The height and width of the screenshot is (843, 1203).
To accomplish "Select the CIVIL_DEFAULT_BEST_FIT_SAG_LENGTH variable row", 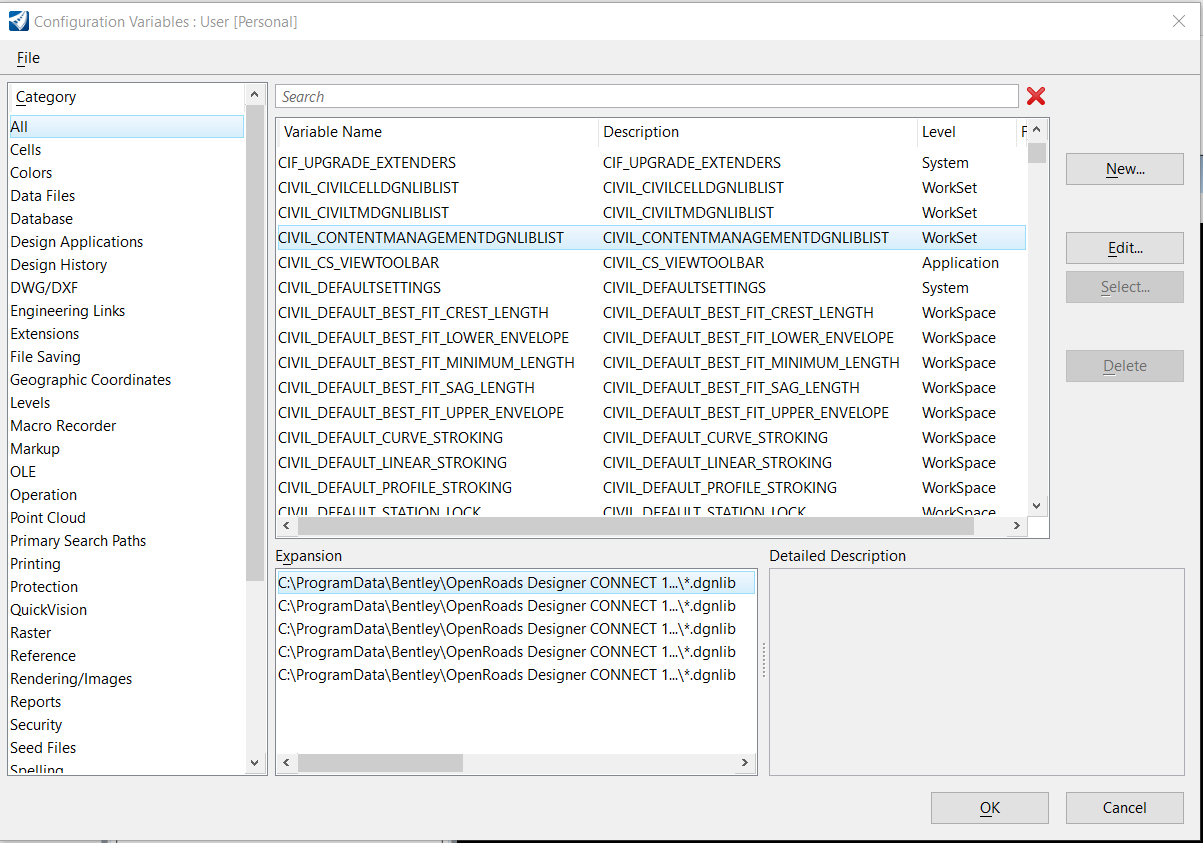I will (x=651, y=388).
